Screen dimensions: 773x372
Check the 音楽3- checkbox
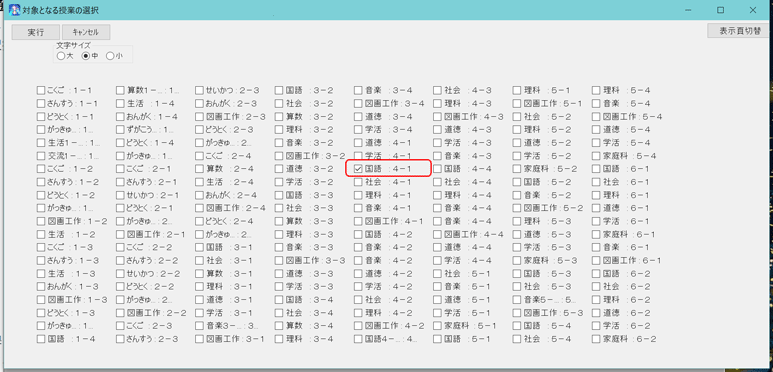199,326
